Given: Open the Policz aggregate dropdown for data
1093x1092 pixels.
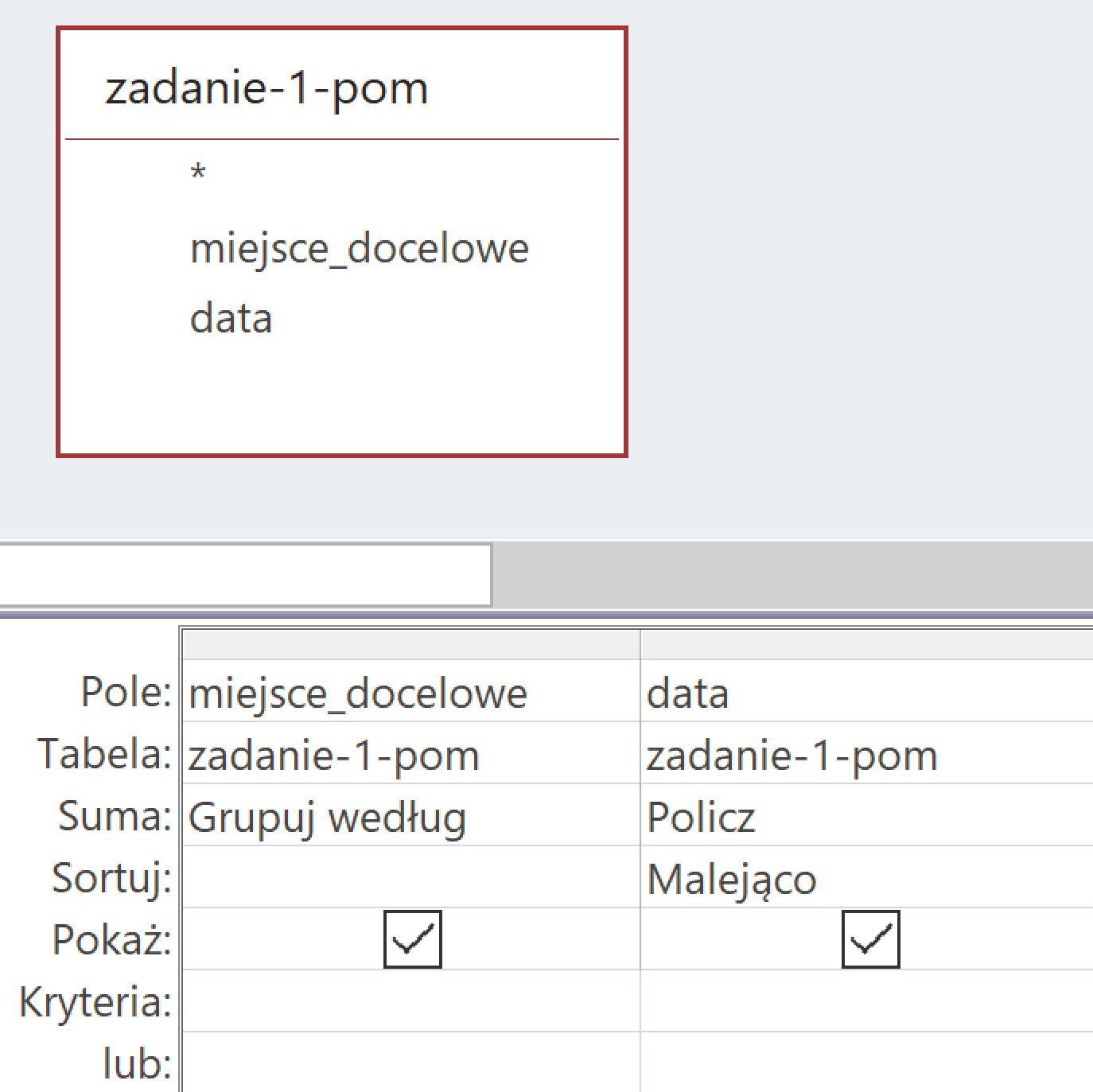Looking at the screenshot, I should 795,816.
